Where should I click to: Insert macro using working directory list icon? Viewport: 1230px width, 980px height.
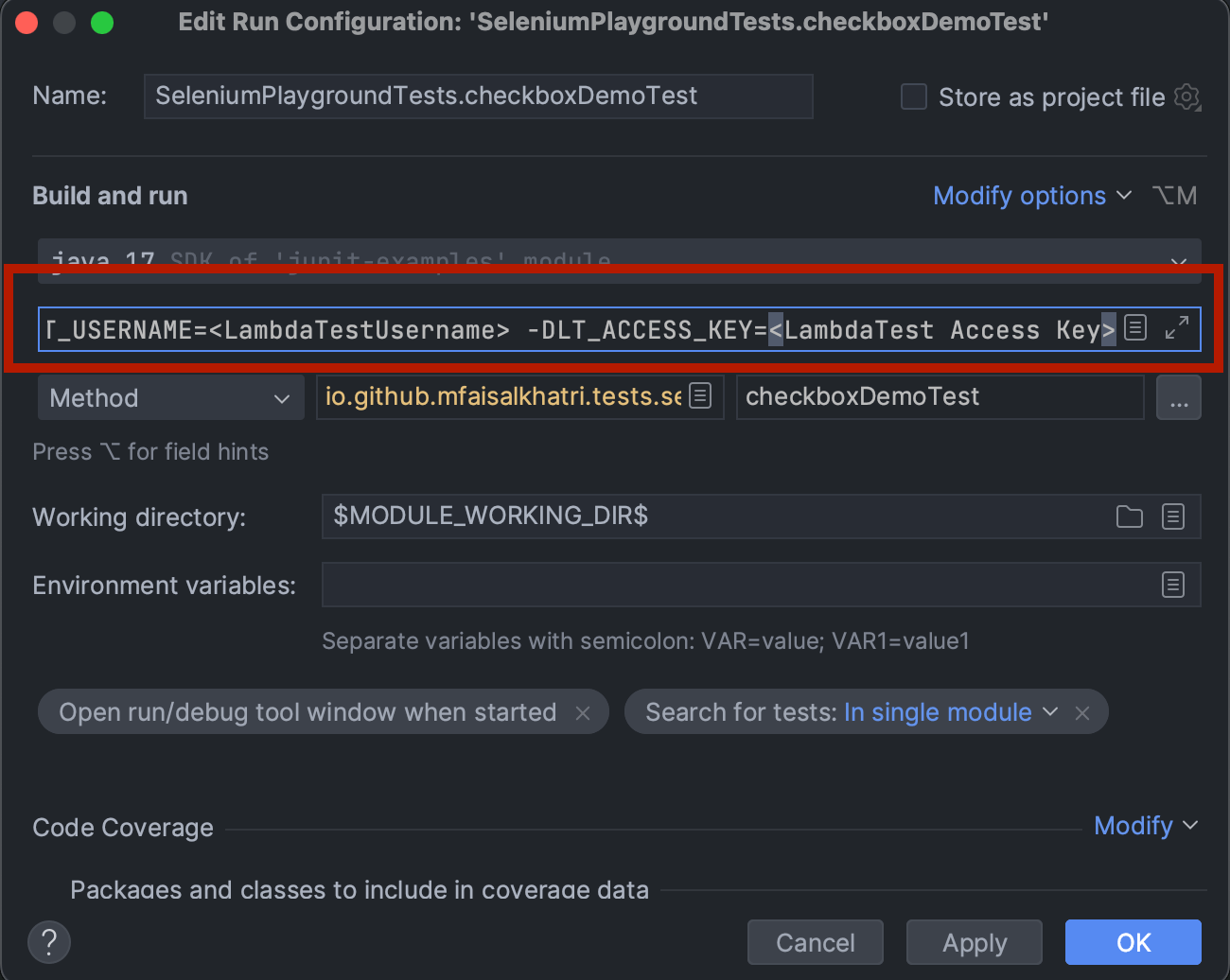click(1173, 516)
